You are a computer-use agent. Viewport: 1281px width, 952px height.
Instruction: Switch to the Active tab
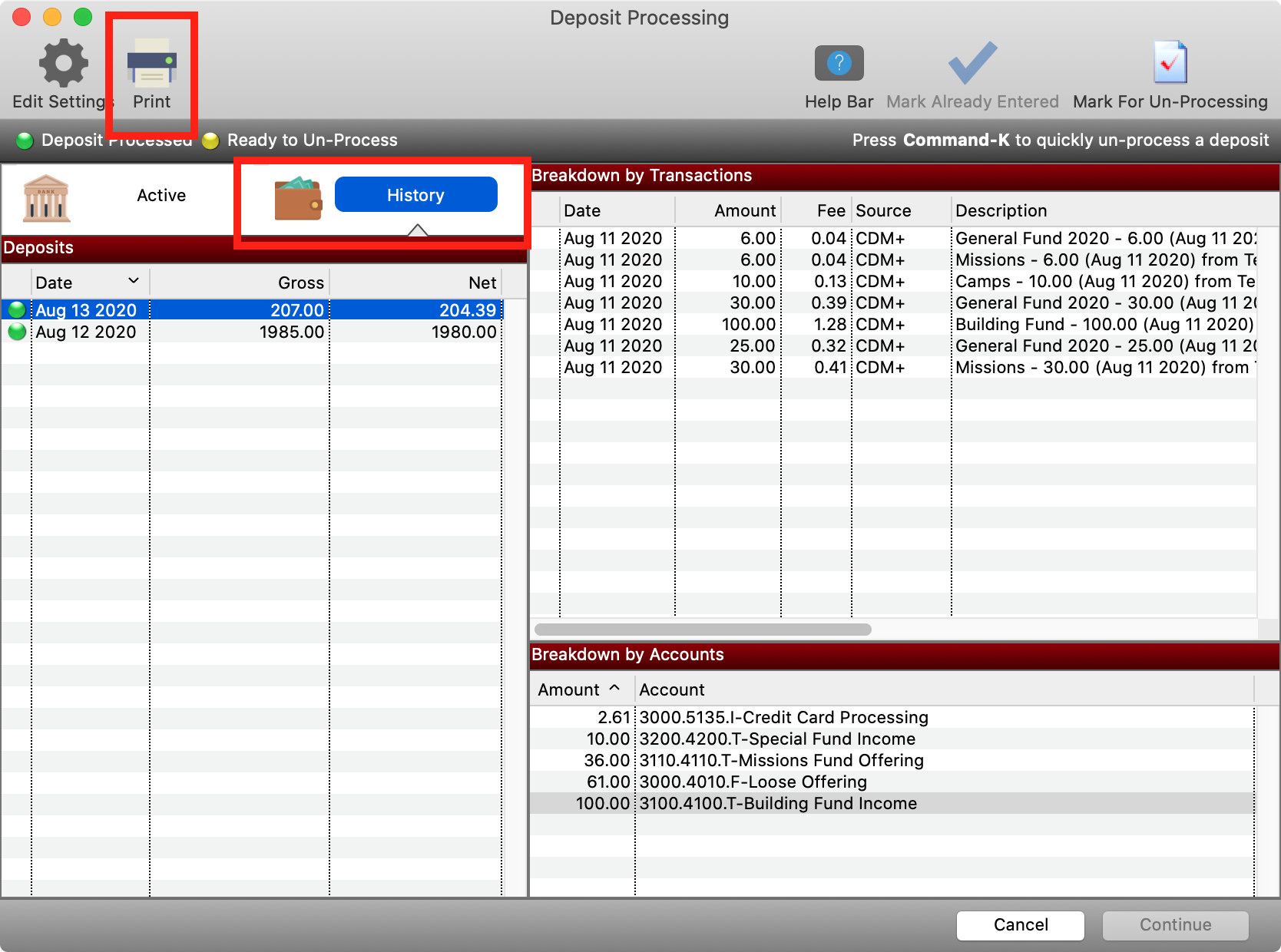161,196
